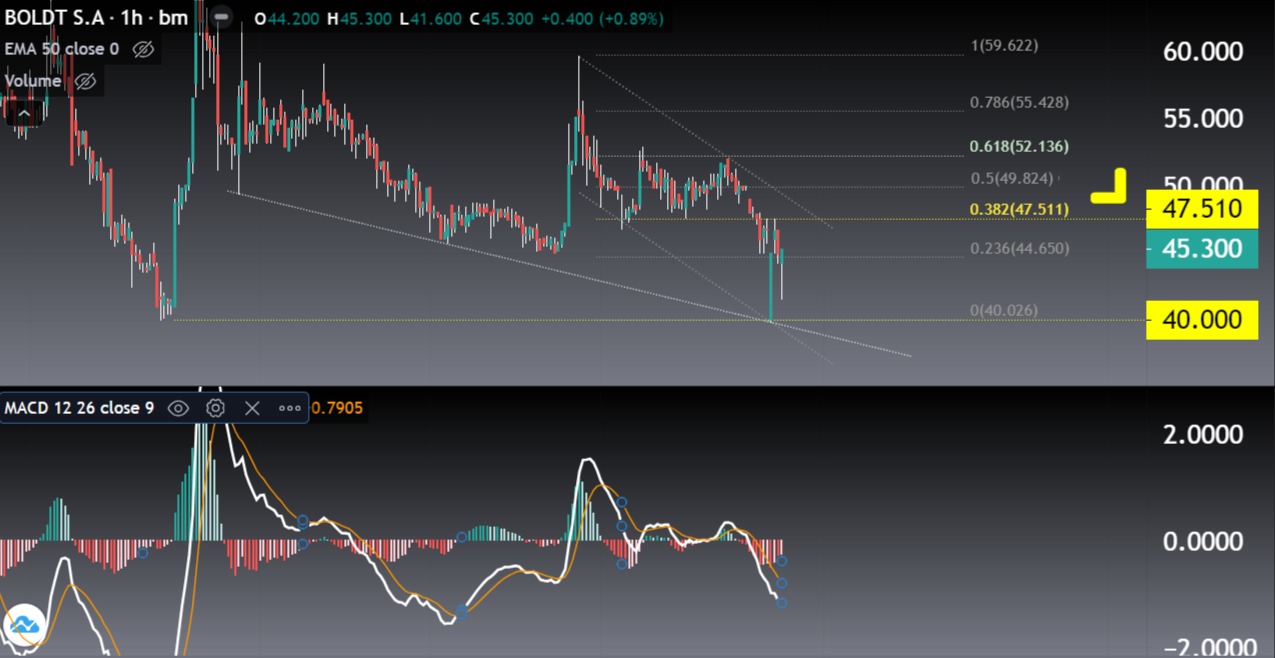Open MACD indicator settings gear
Image resolution: width=1275 pixels, height=658 pixels.
(215, 408)
